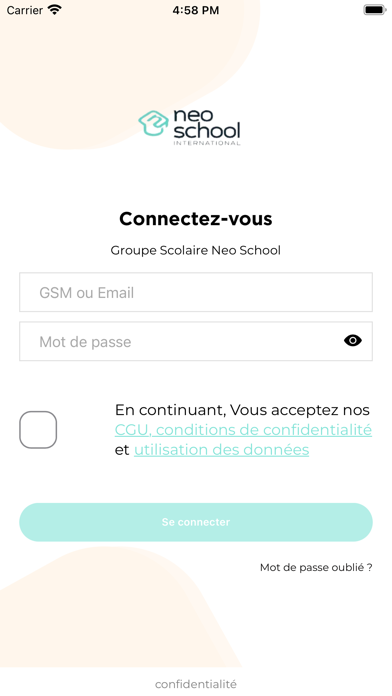Image resolution: width=392 pixels, height=696 pixels.
Task: Click the En continuant, Vous acceptez text
Action: click(242, 410)
